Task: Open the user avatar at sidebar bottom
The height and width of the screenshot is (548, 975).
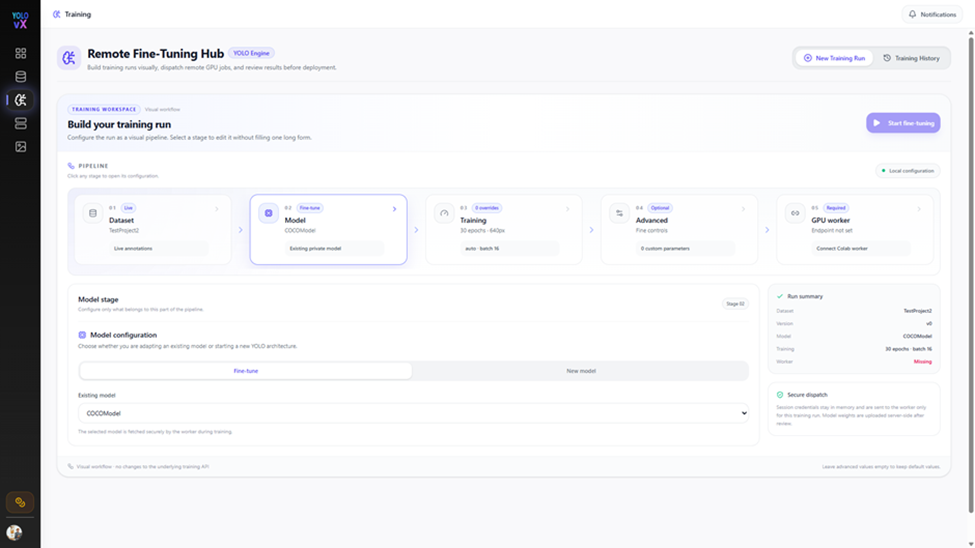Action: pyautogui.click(x=14, y=532)
